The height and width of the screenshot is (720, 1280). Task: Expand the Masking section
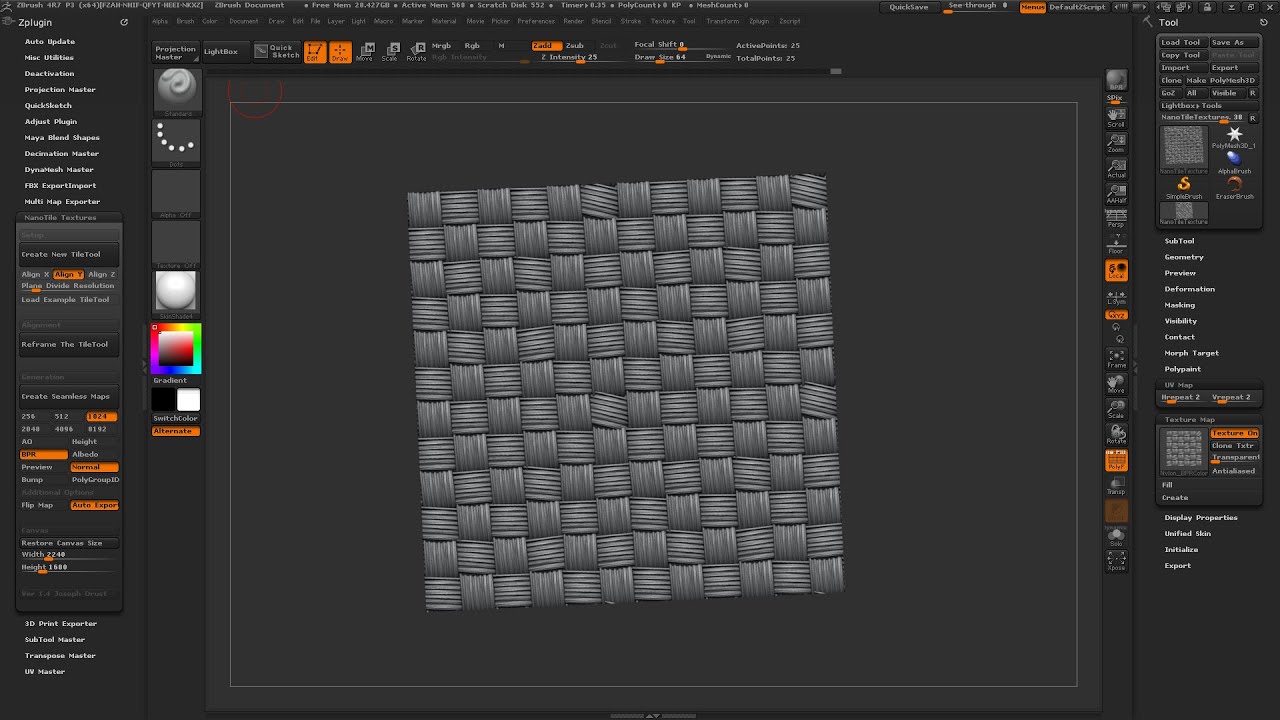coord(1179,305)
